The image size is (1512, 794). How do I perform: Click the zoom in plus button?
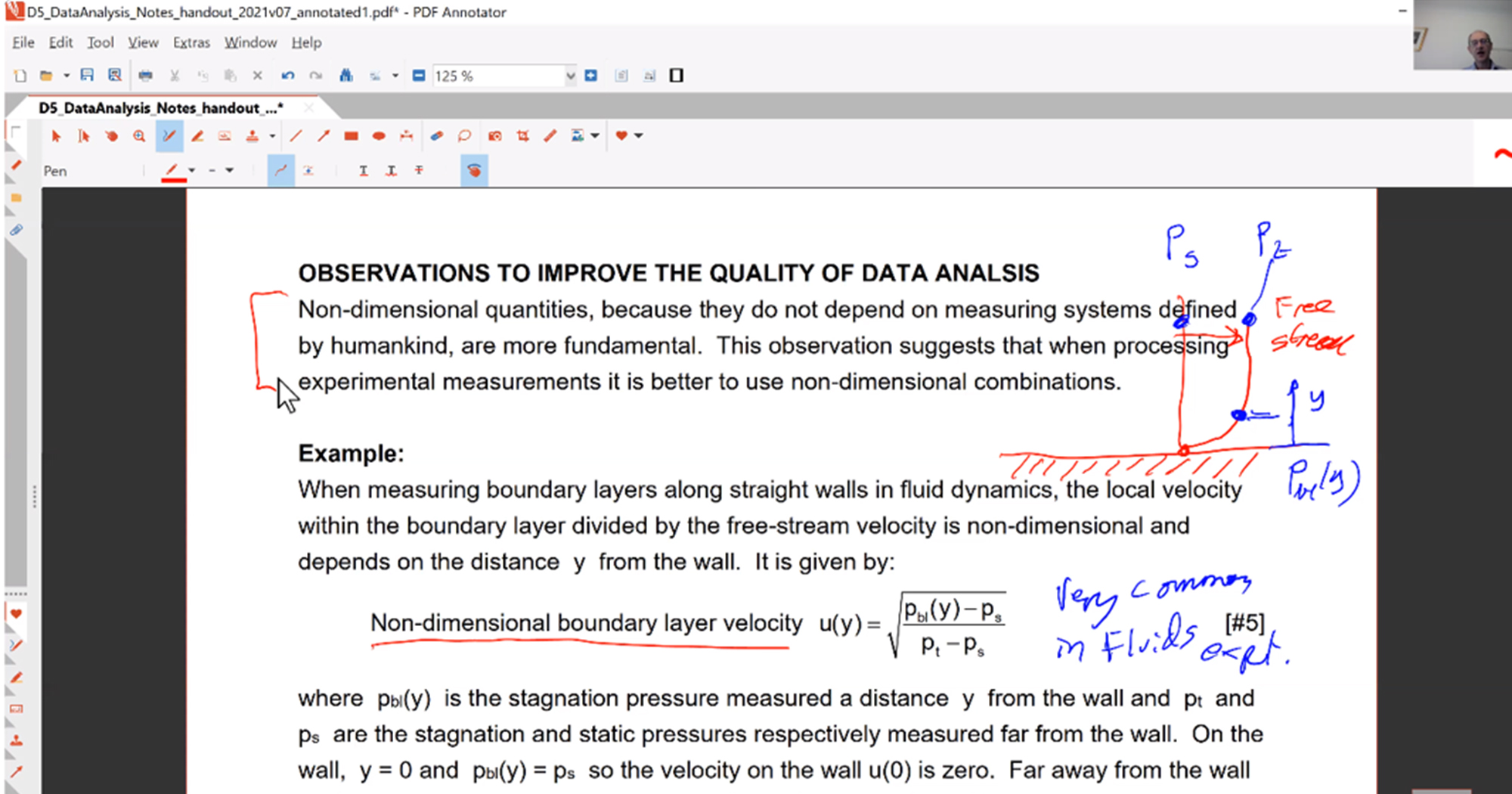[591, 76]
